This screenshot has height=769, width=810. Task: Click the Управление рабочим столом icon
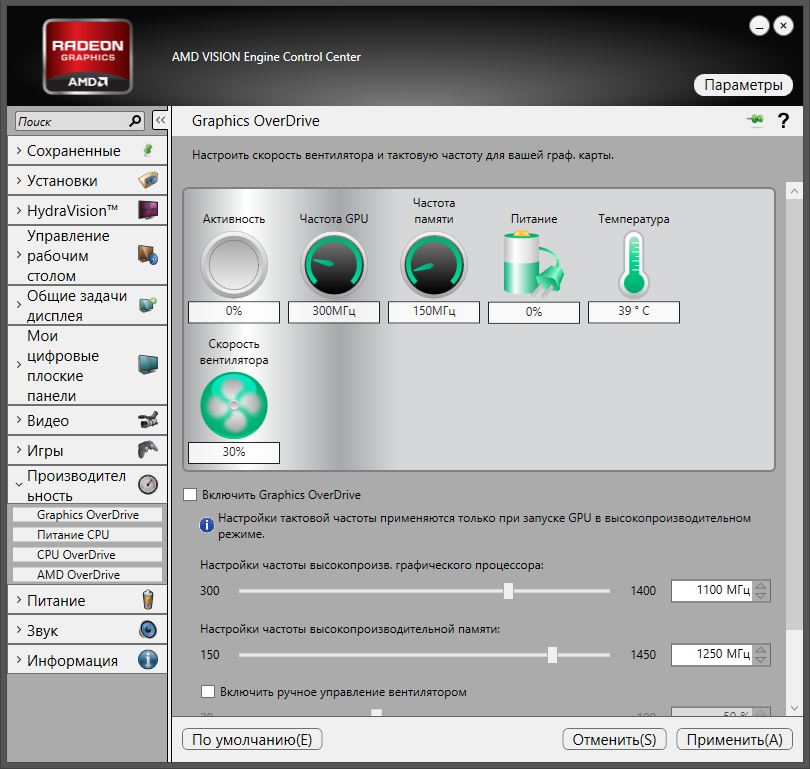[148, 255]
